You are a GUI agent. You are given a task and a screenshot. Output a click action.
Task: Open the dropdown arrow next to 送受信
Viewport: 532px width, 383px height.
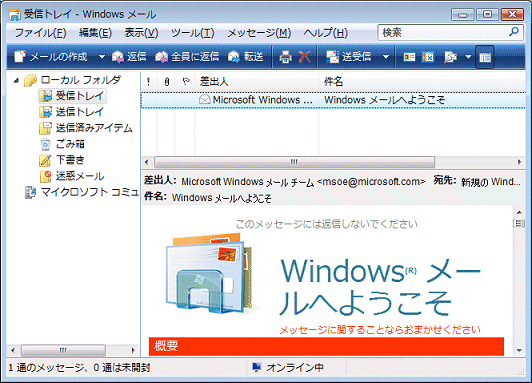tap(386, 57)
